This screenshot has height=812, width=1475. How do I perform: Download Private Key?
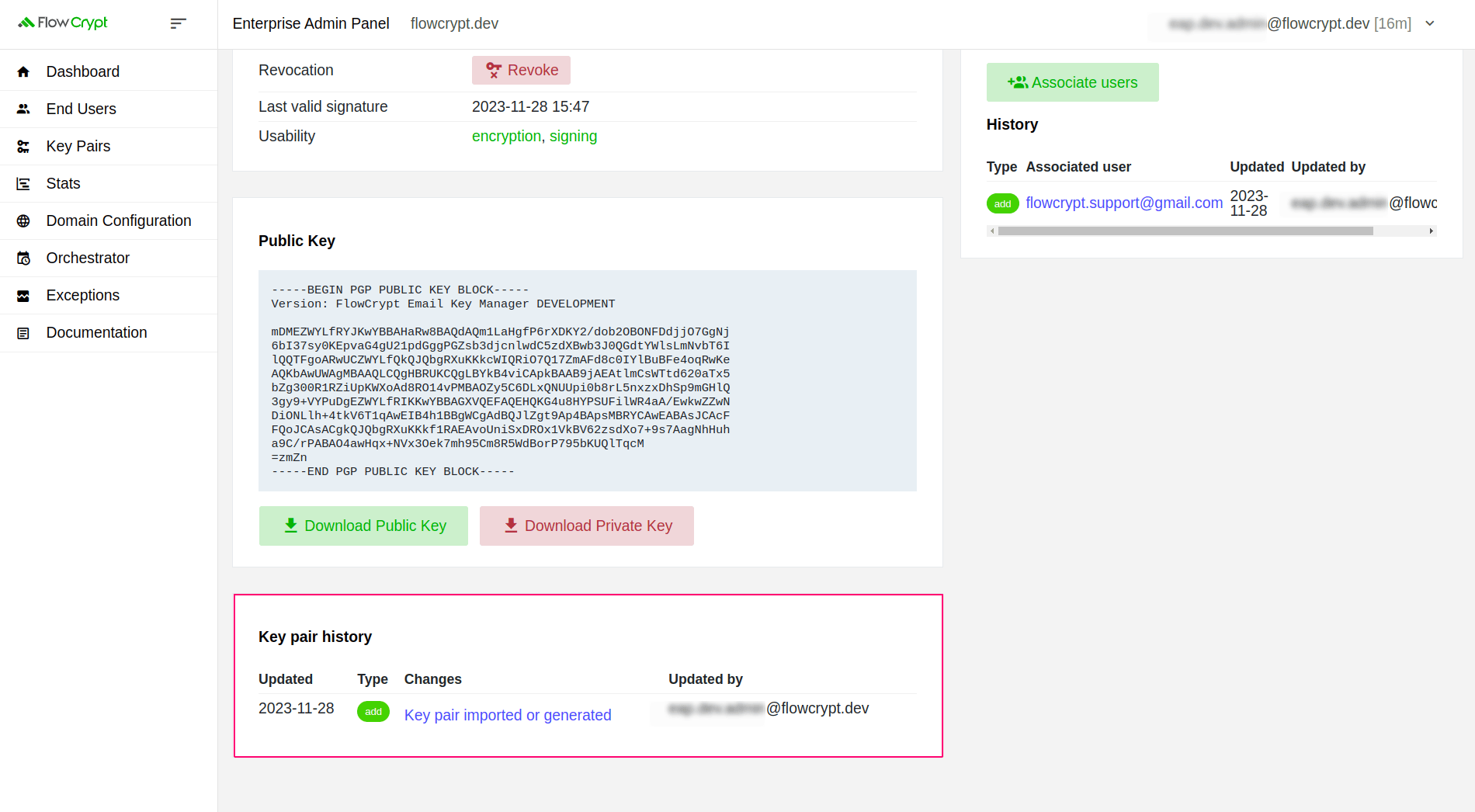(586, 526)
